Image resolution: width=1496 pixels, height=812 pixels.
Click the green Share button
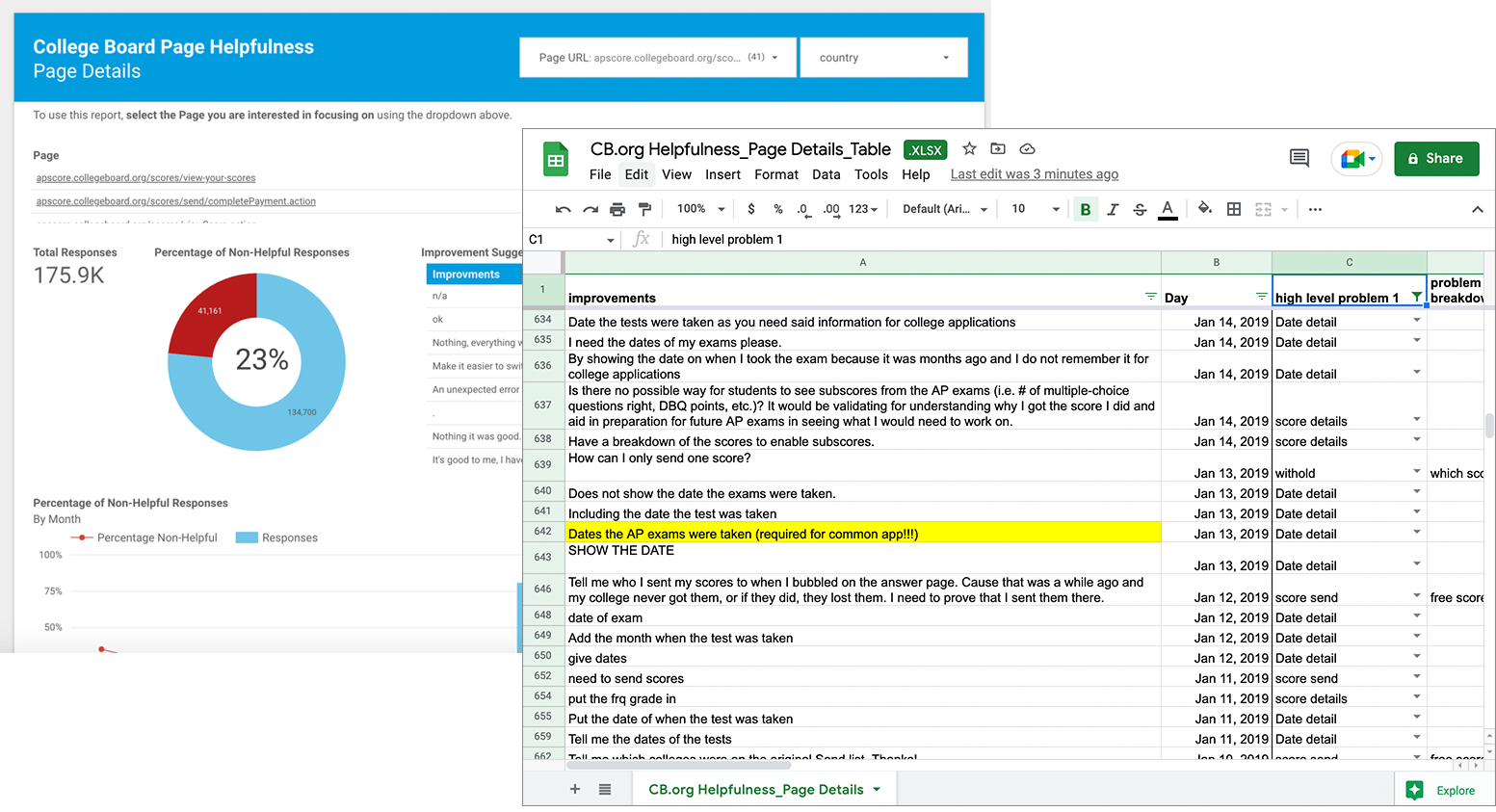coord(1436,158)
